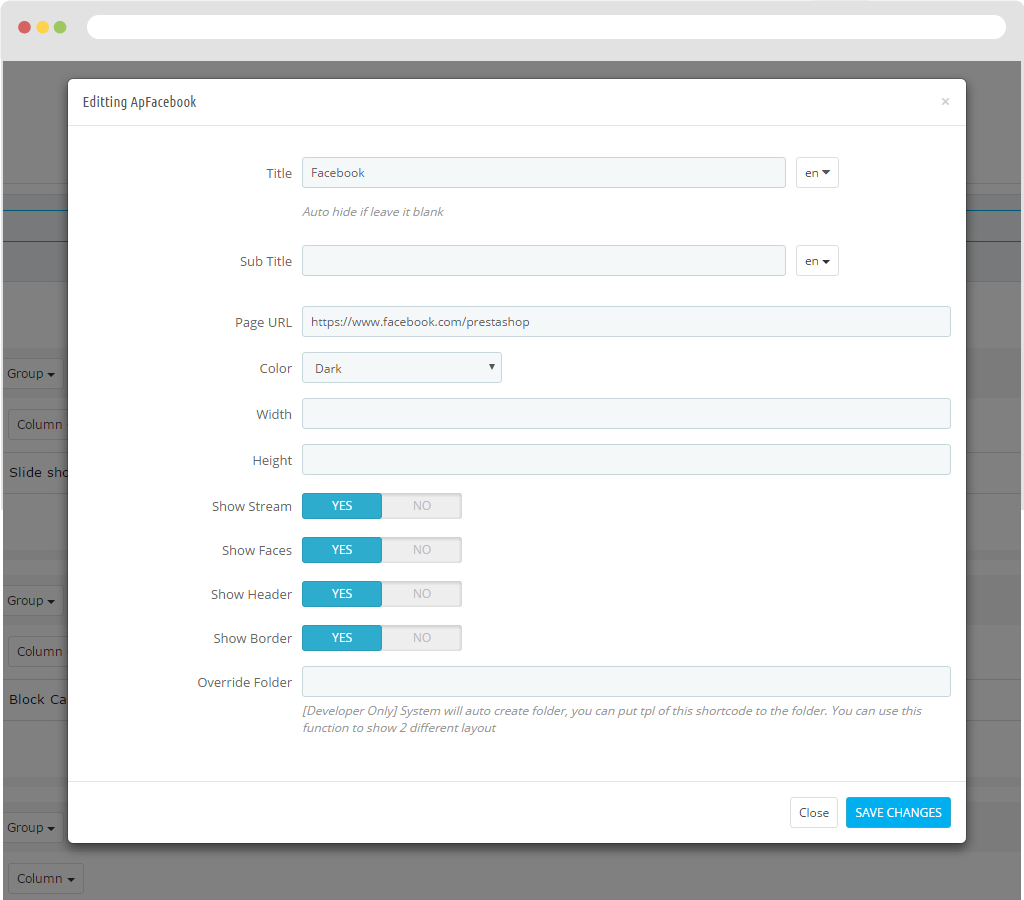The image size is (1024, 900).
Task: Open the Column dropdown above Slide show
Action: coord(39,425)
